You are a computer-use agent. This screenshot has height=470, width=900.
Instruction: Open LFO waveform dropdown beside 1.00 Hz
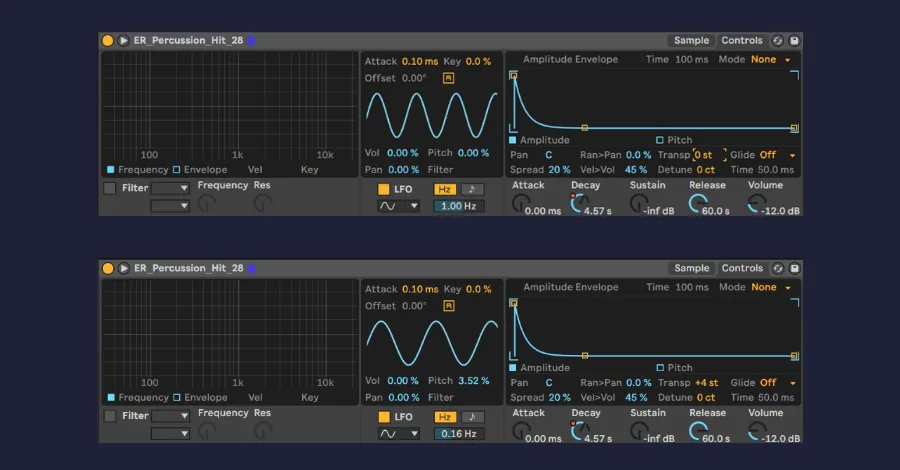398,205
